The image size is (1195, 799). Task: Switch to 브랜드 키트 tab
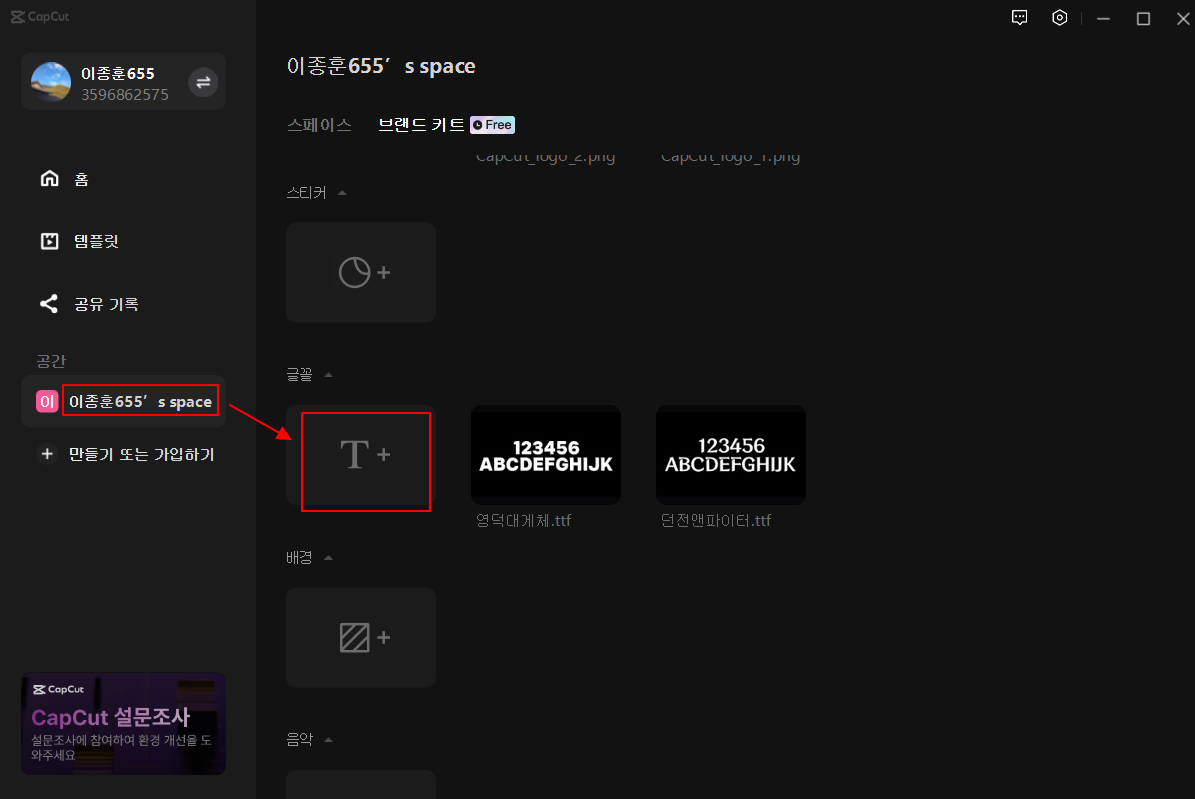pyautogui.click(x=421, y=124)
